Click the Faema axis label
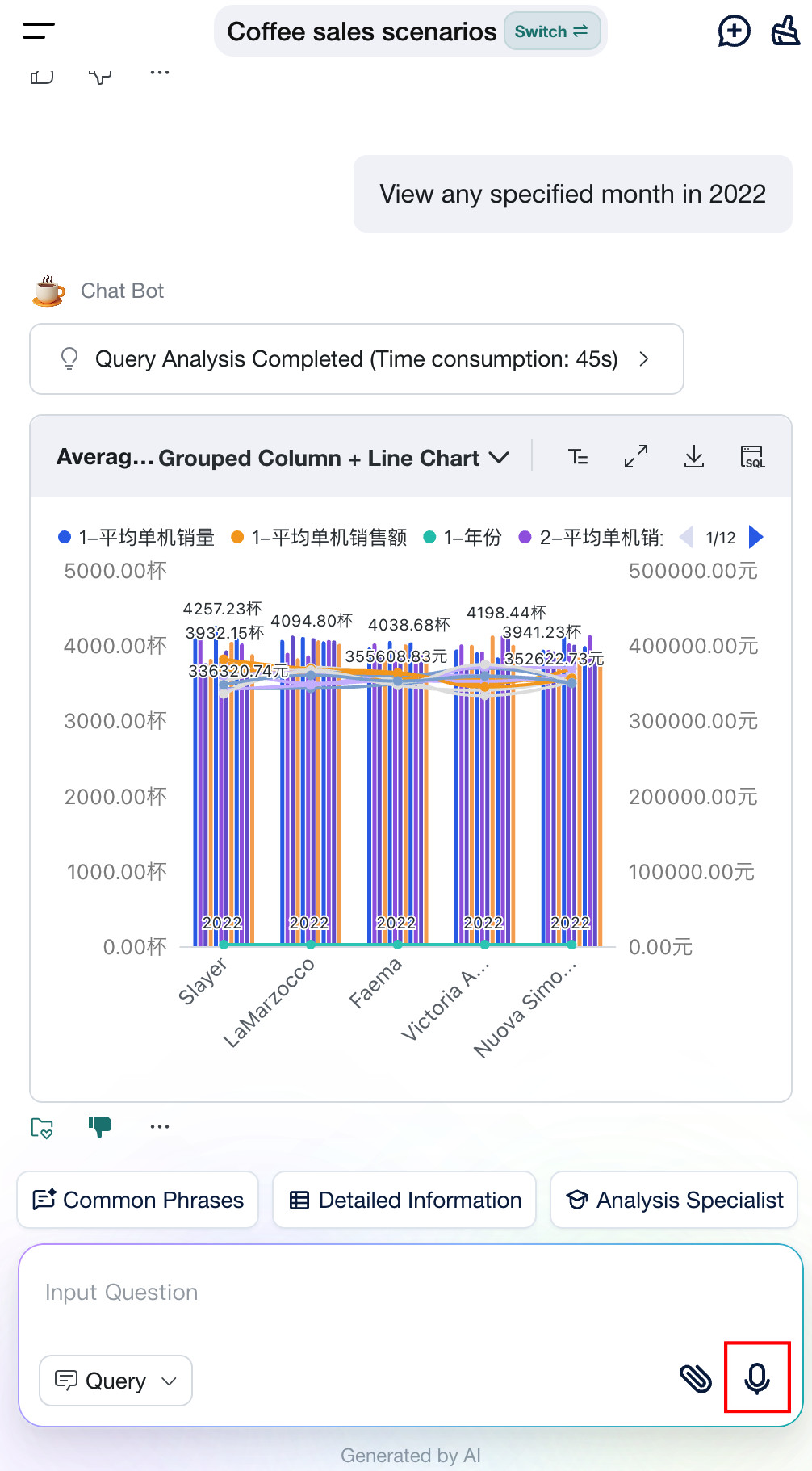812x1471 pixels. click(375, 983)
